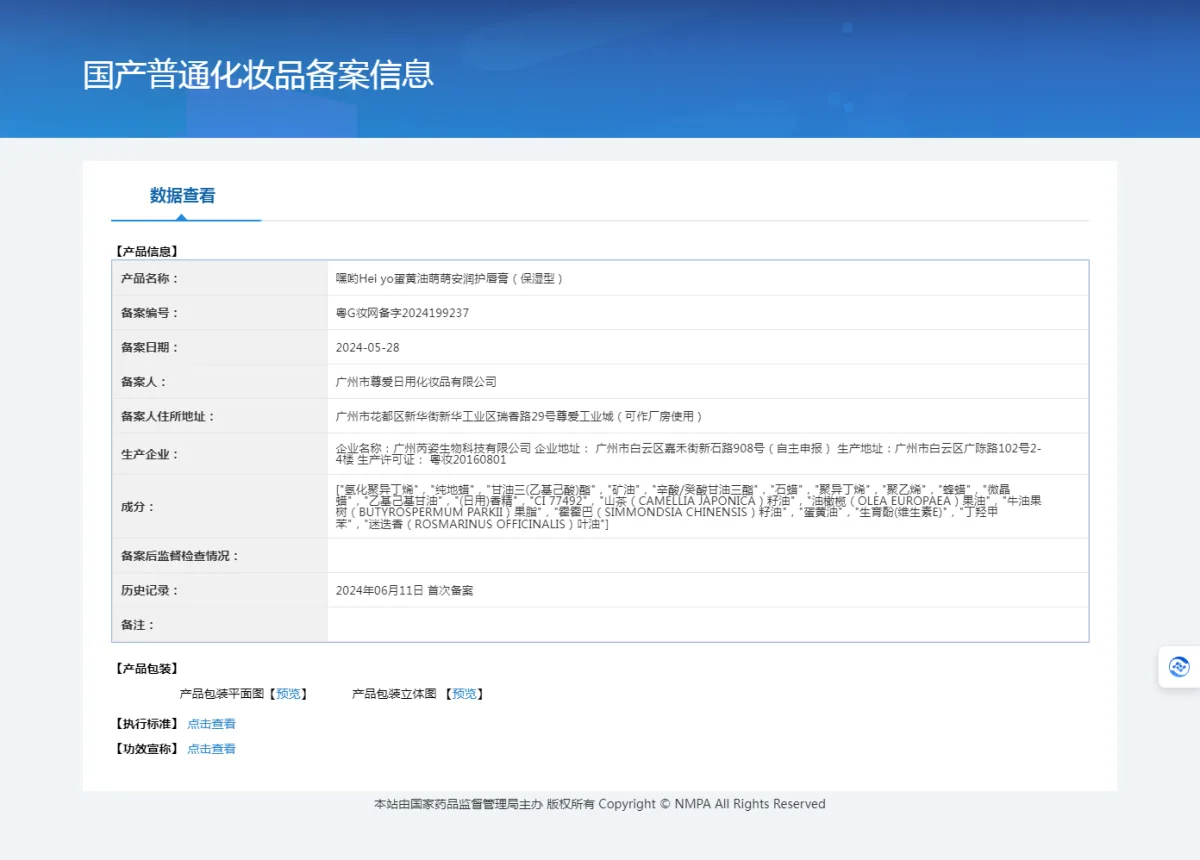Click the 【功效宣称】 label
Image resolution: width=1200 pixels, height=860 pixels.
point(146,749)
